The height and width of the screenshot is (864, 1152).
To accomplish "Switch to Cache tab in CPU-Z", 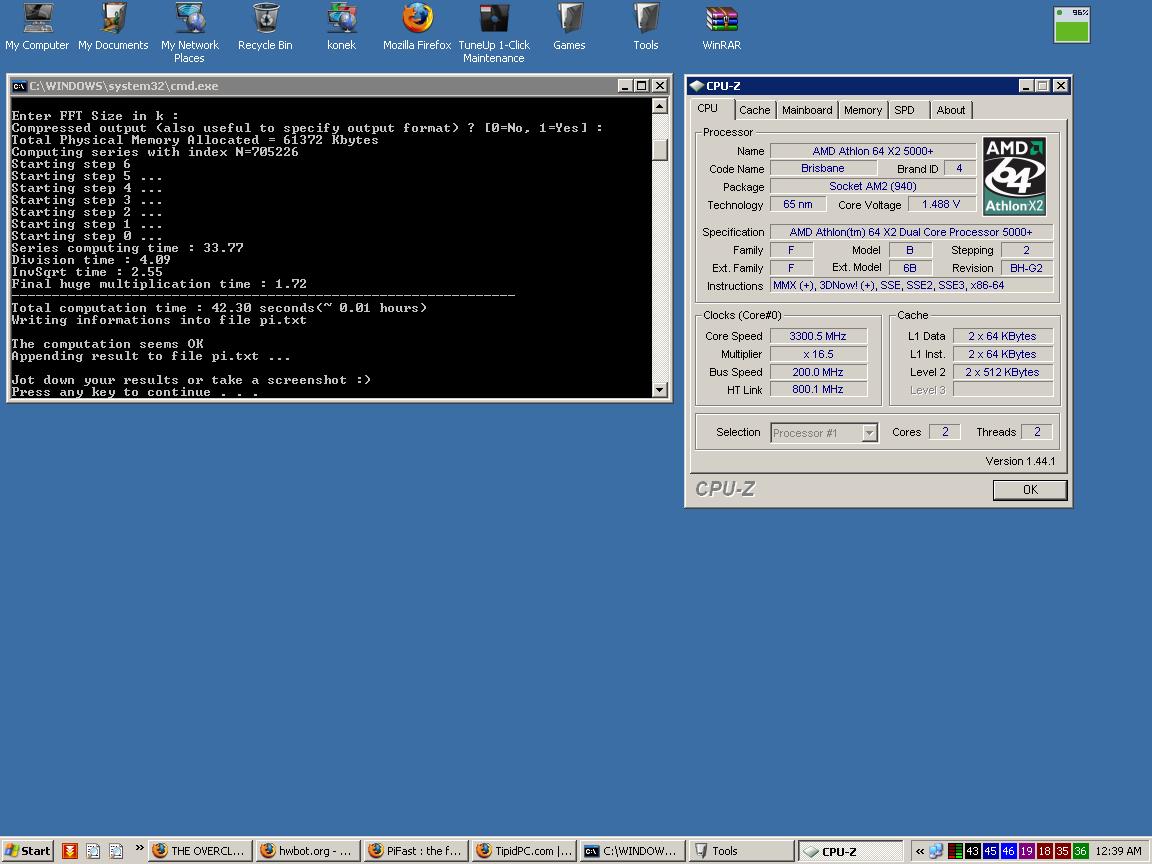I will [x=755, y=110].
